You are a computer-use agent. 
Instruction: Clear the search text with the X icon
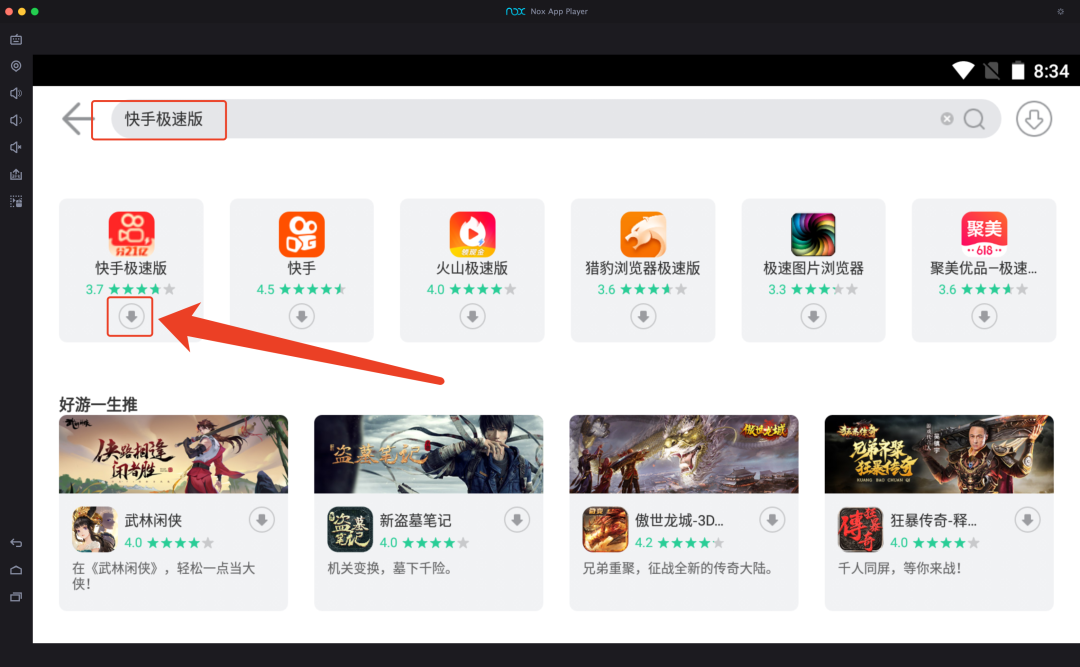(947, 119)
